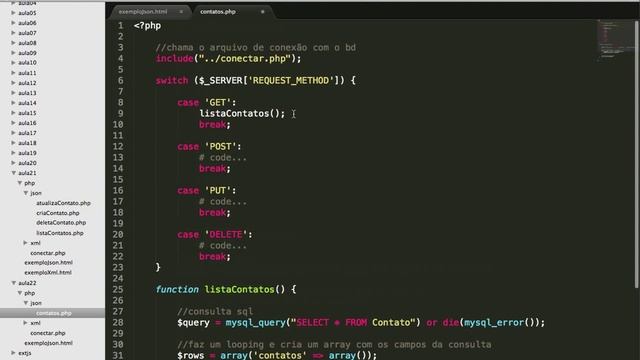The height and width of the screenshot is (360, 640).
Task: Open criaContato.php in the sidebar
Action: coord(58,213)
